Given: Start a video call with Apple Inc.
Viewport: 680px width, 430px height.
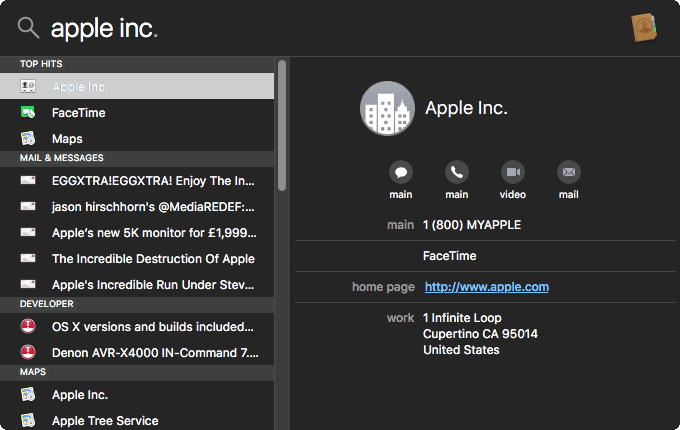Looking at the screenshot, I should click(513, 171).
